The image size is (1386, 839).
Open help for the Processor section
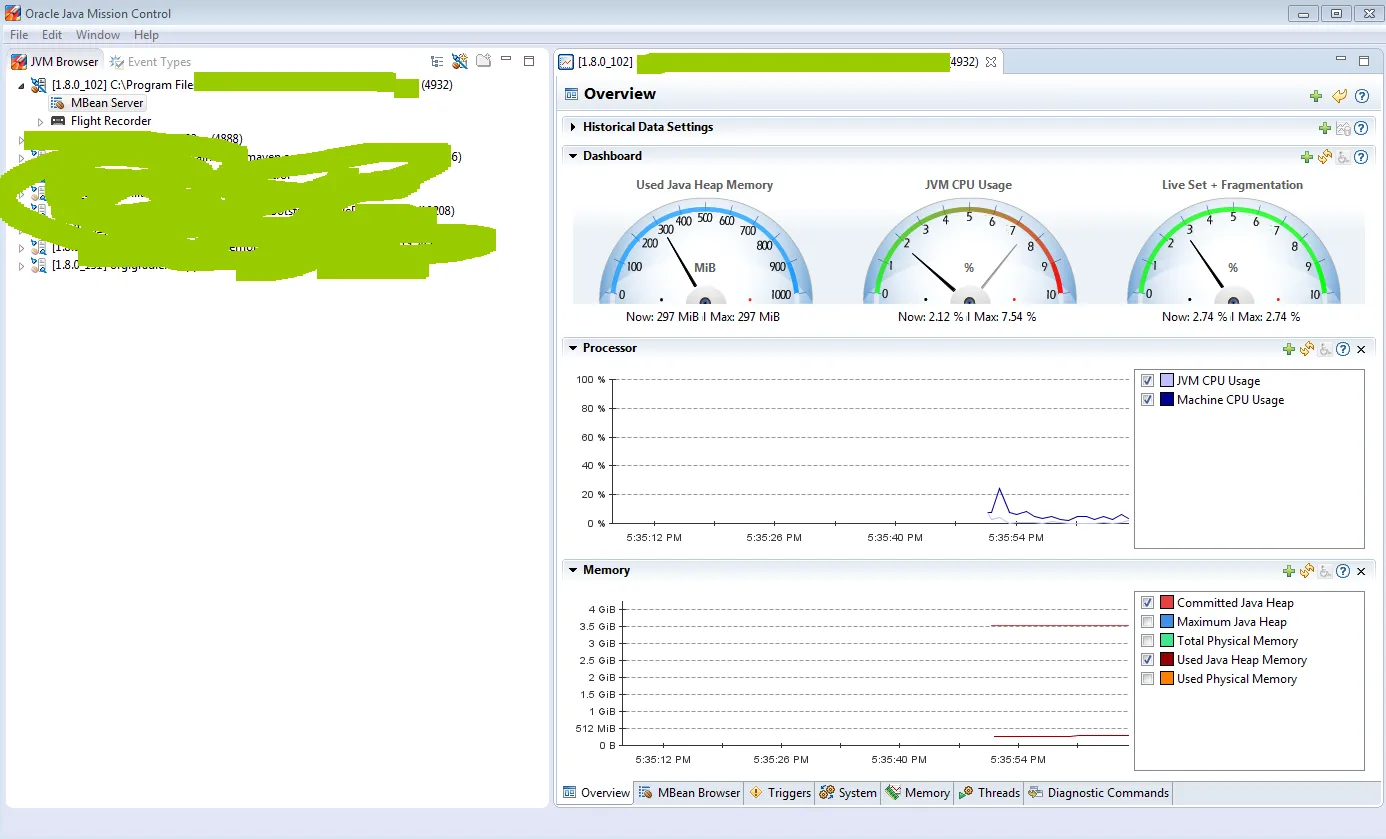point(1343,349)
